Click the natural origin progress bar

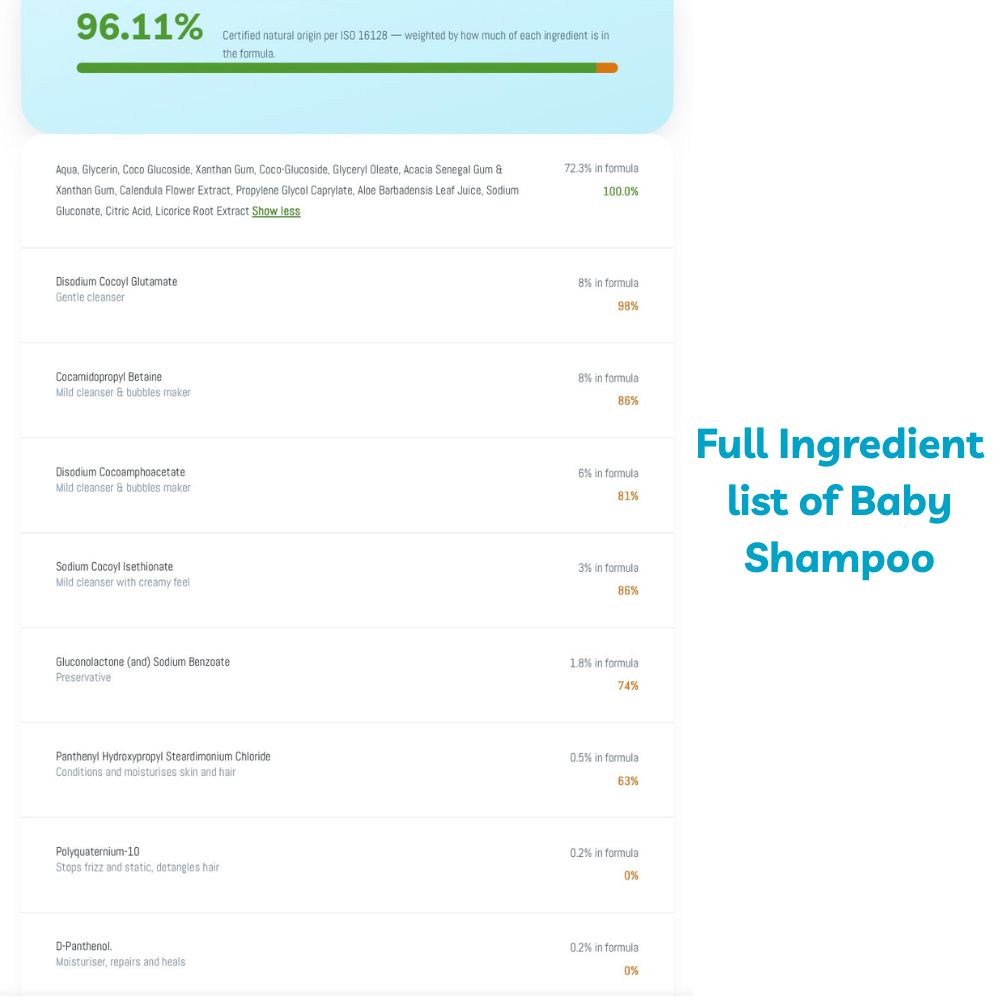(347, 68)
